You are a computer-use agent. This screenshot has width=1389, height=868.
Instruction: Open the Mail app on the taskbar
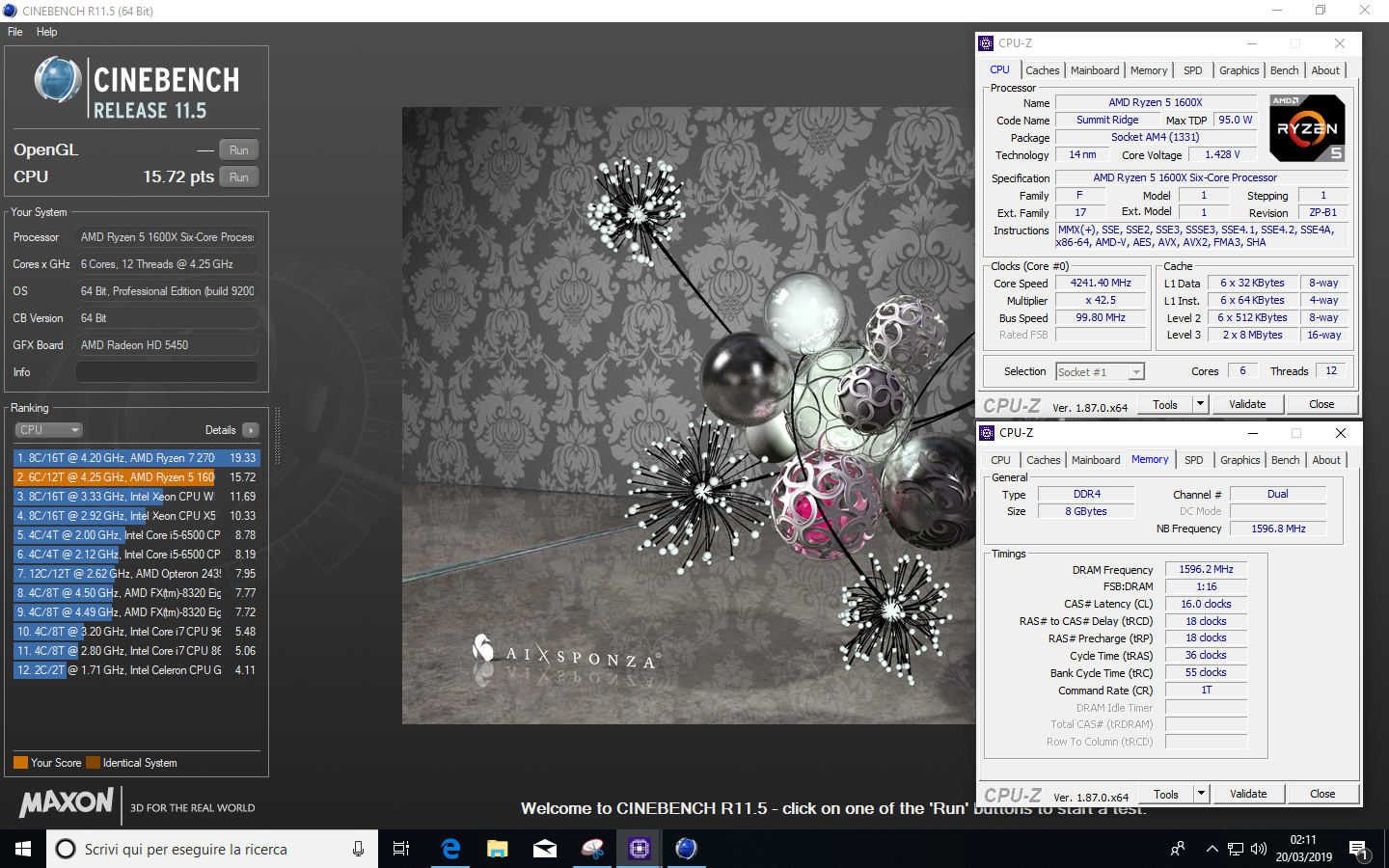click(x=544, y=849)
